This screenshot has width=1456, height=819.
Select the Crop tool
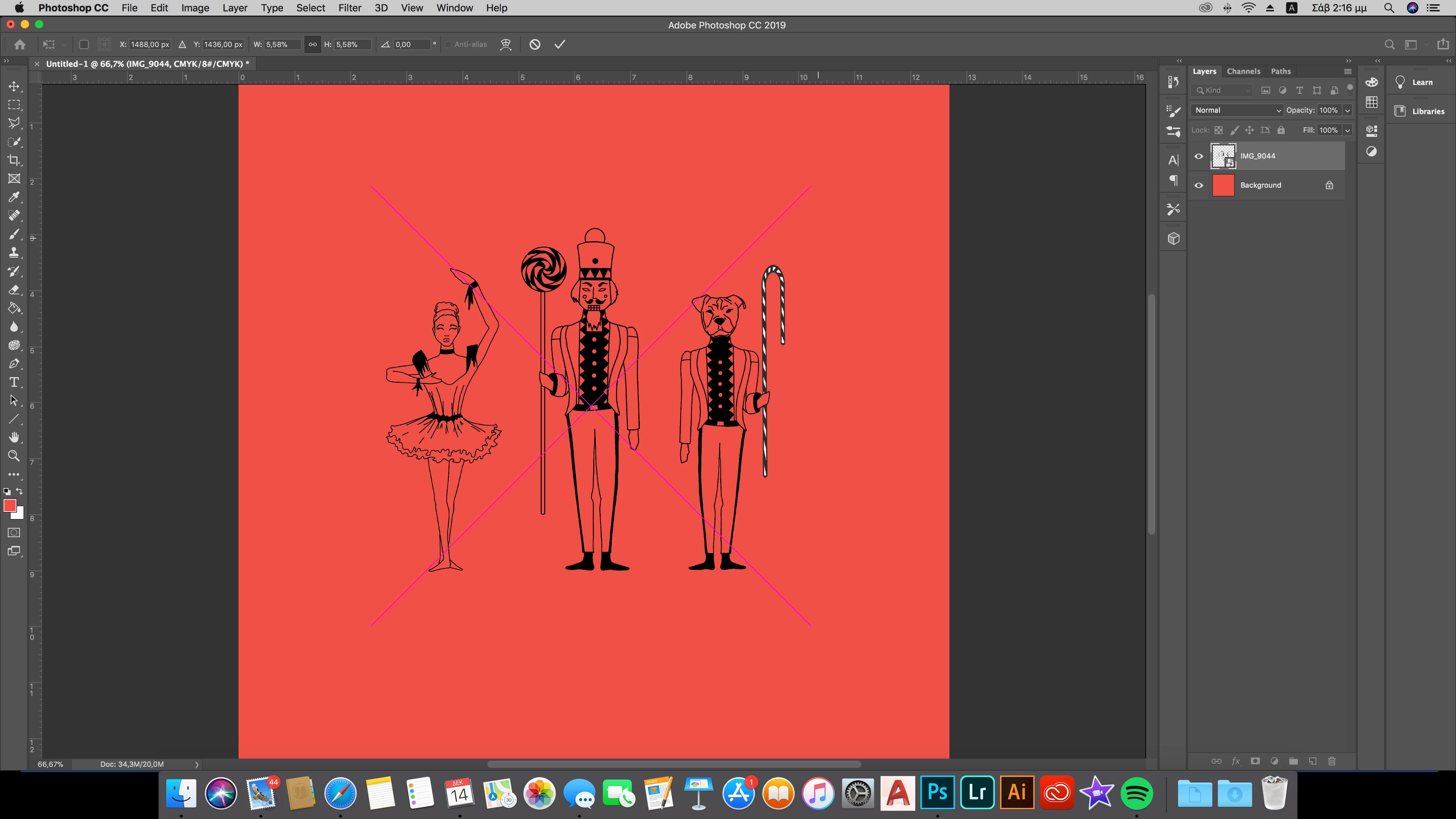coord(14,161)
